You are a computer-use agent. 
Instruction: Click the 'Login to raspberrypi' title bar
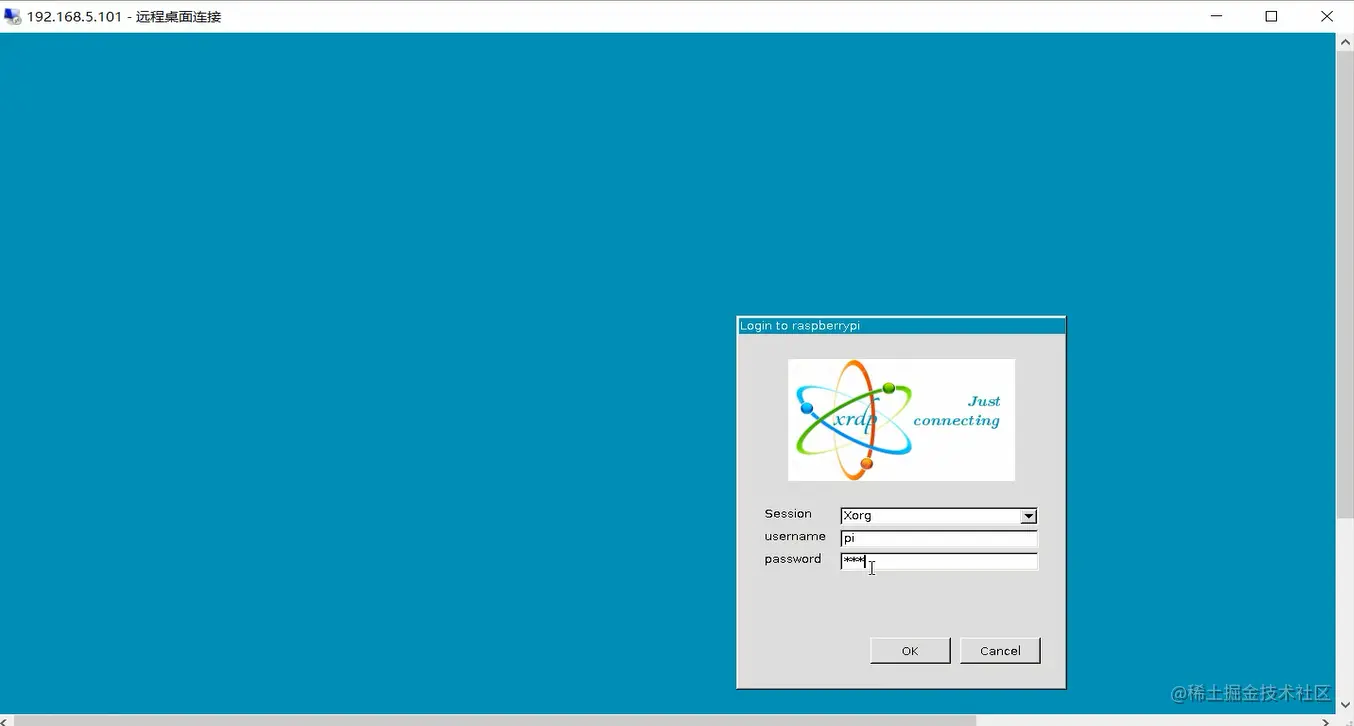point(901,326)
